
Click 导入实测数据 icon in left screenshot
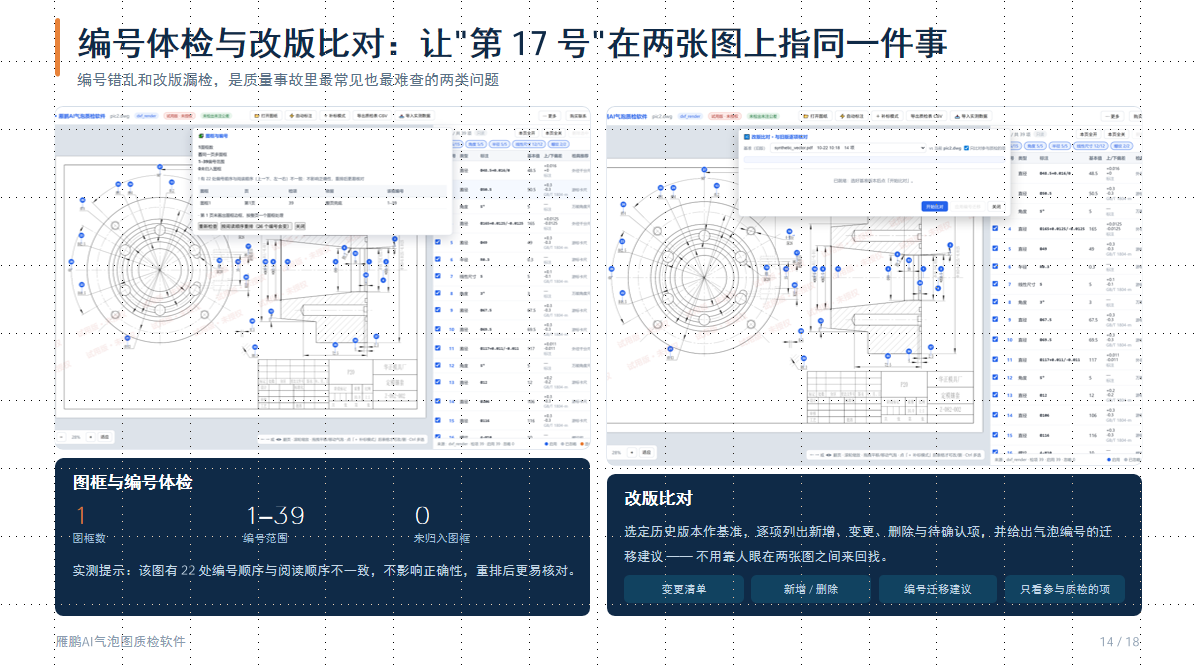click(402, 116)
